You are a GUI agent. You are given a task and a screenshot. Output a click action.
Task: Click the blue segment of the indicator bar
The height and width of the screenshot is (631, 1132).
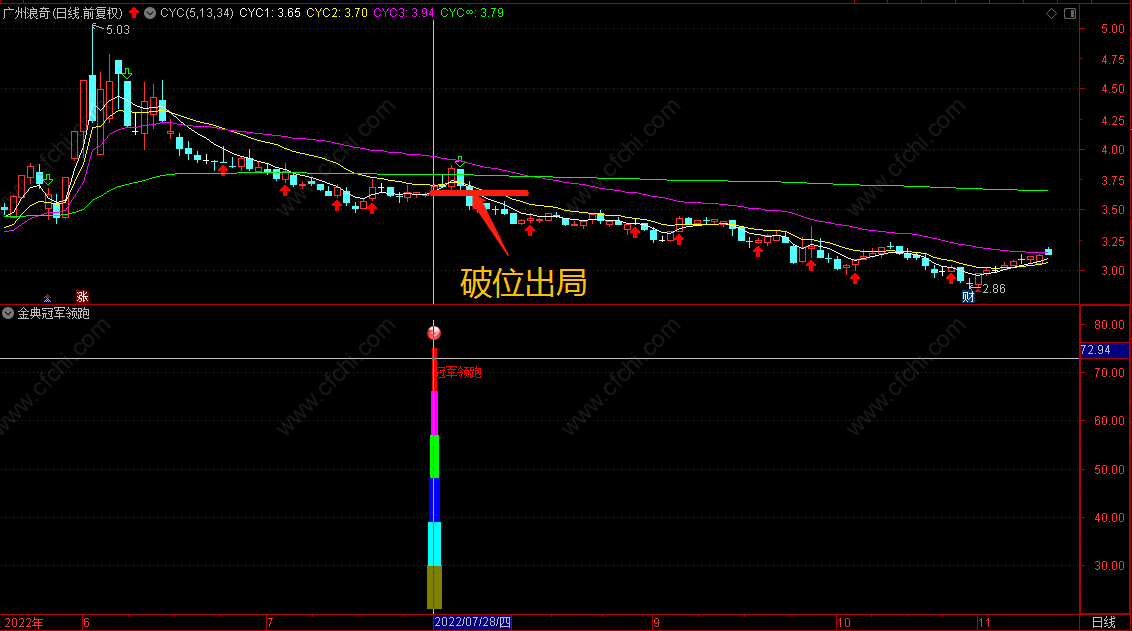click(x=435, y=500)
